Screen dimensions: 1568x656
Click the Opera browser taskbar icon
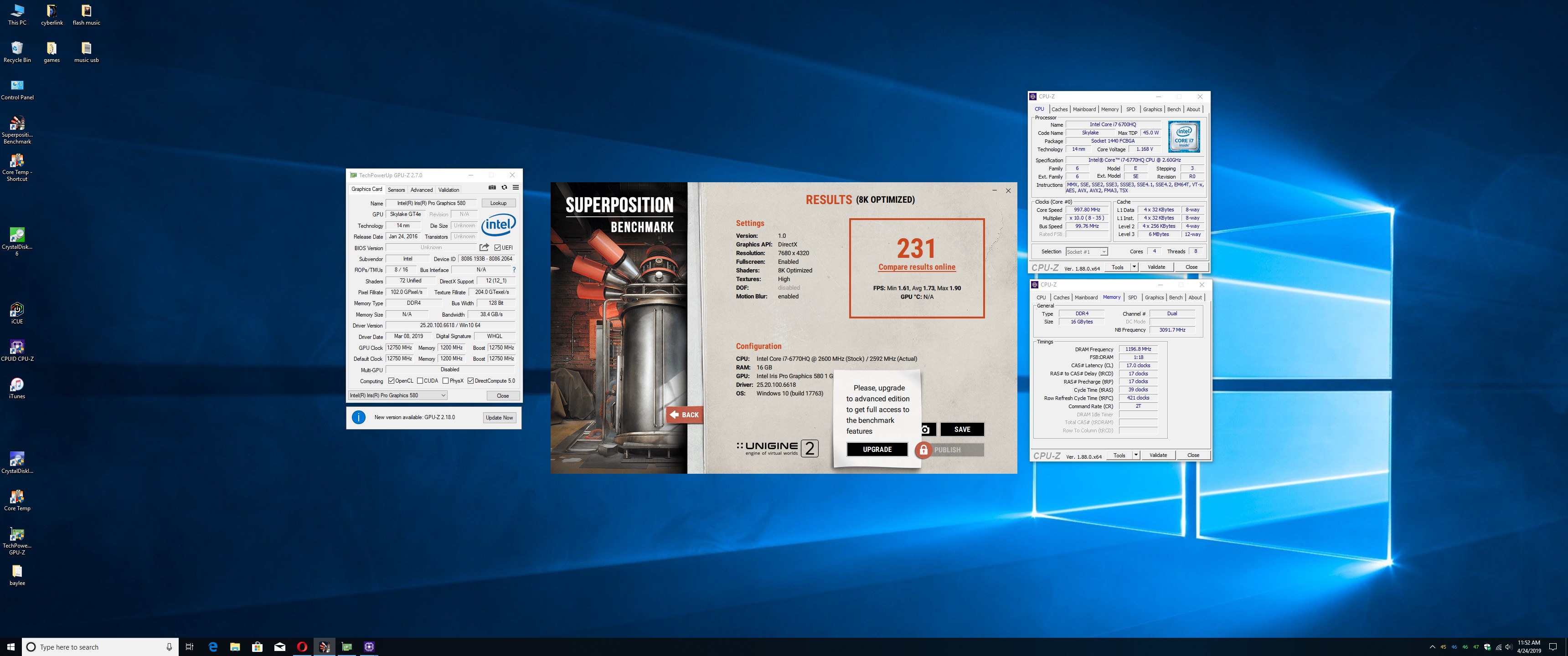[x=302, y=647]
